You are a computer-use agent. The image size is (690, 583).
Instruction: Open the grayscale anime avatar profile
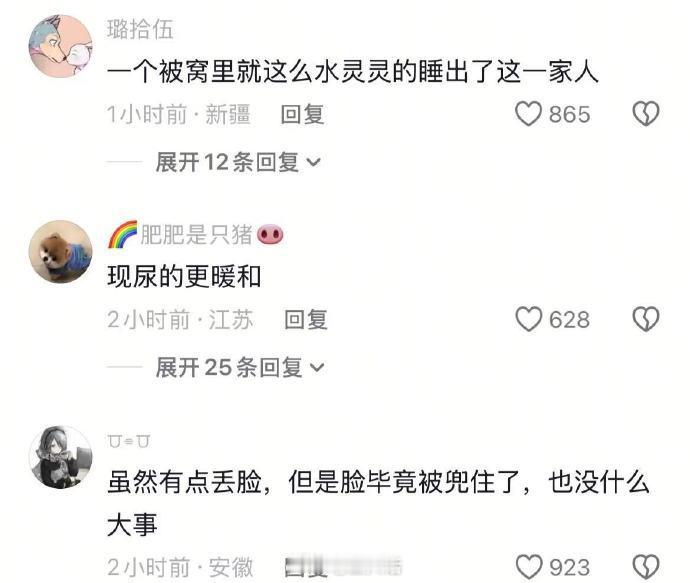[61, 457]
